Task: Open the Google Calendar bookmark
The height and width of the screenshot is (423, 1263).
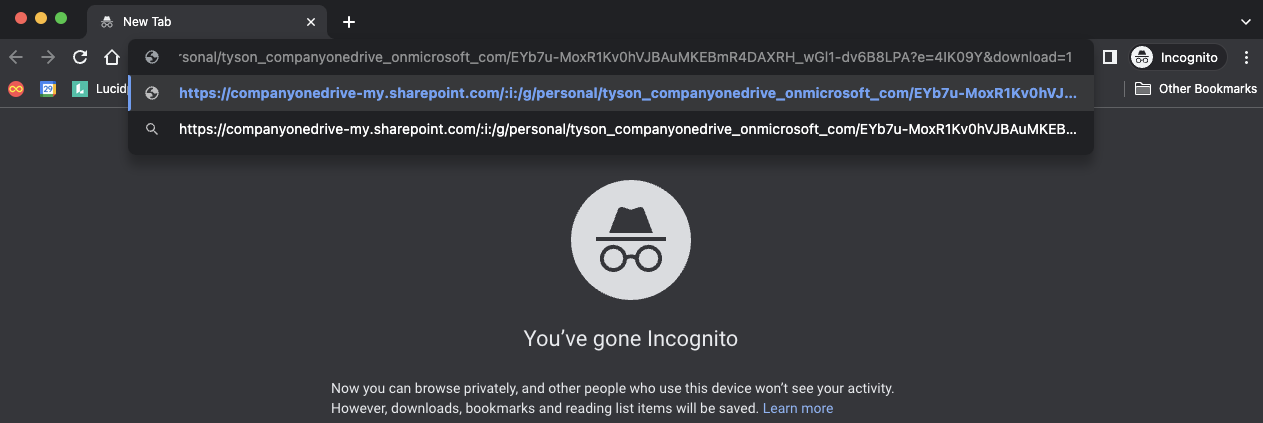Action: point(47,89)
